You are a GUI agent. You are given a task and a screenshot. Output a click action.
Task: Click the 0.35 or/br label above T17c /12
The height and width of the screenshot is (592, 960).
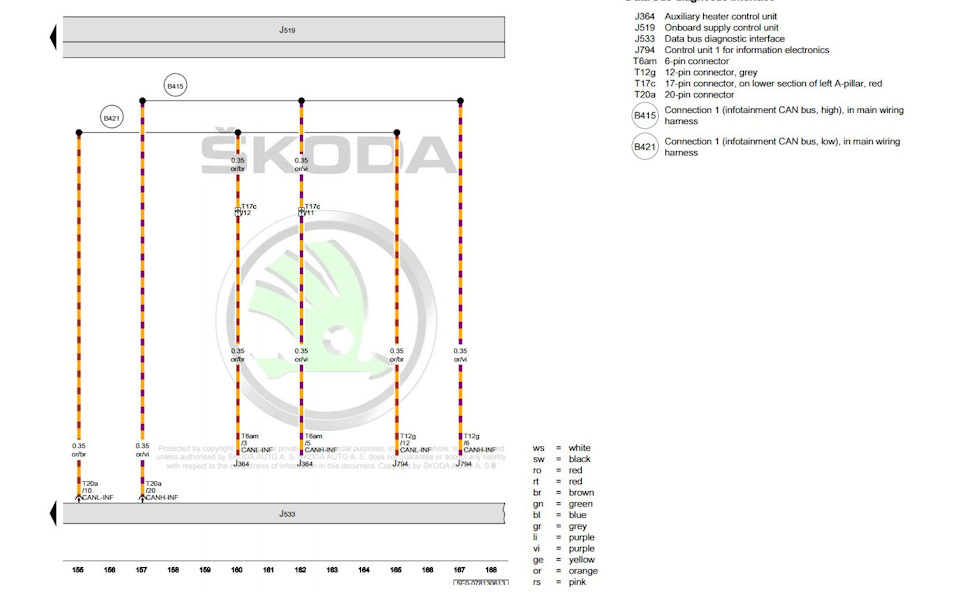pos(238,164)
